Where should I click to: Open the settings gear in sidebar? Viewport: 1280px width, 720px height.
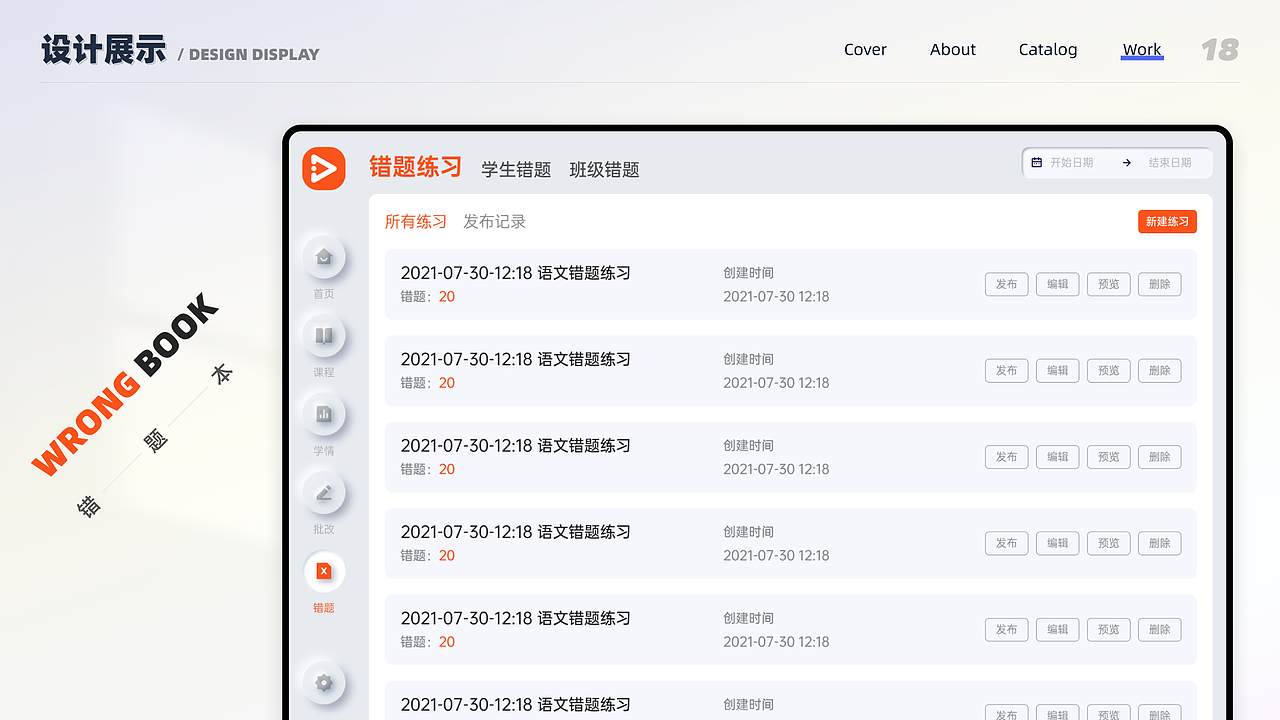(324, 683)
